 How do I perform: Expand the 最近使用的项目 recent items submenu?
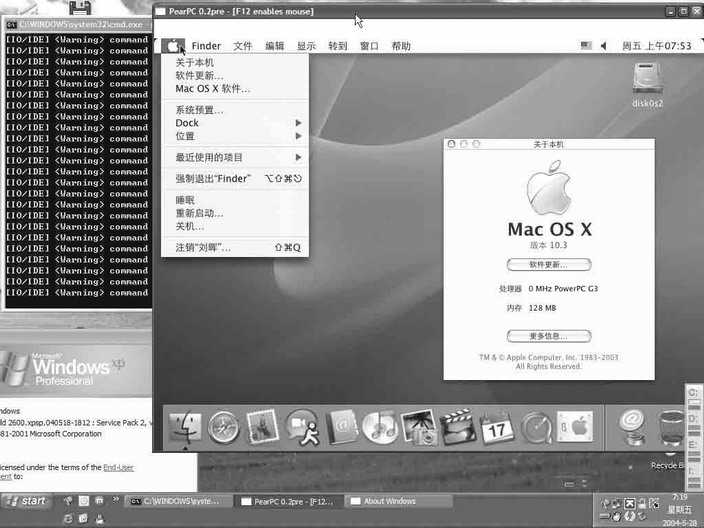click(298, 157)
